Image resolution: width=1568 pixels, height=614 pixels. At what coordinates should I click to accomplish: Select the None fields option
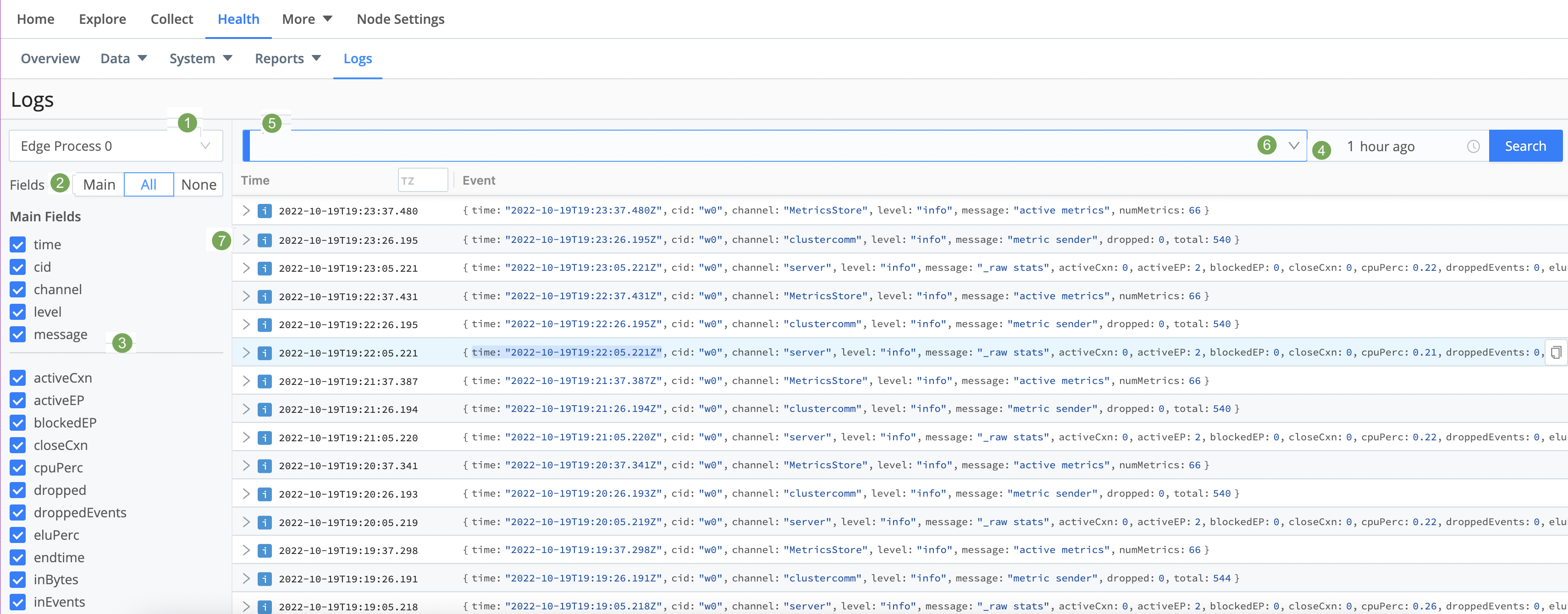pos(199,184)
